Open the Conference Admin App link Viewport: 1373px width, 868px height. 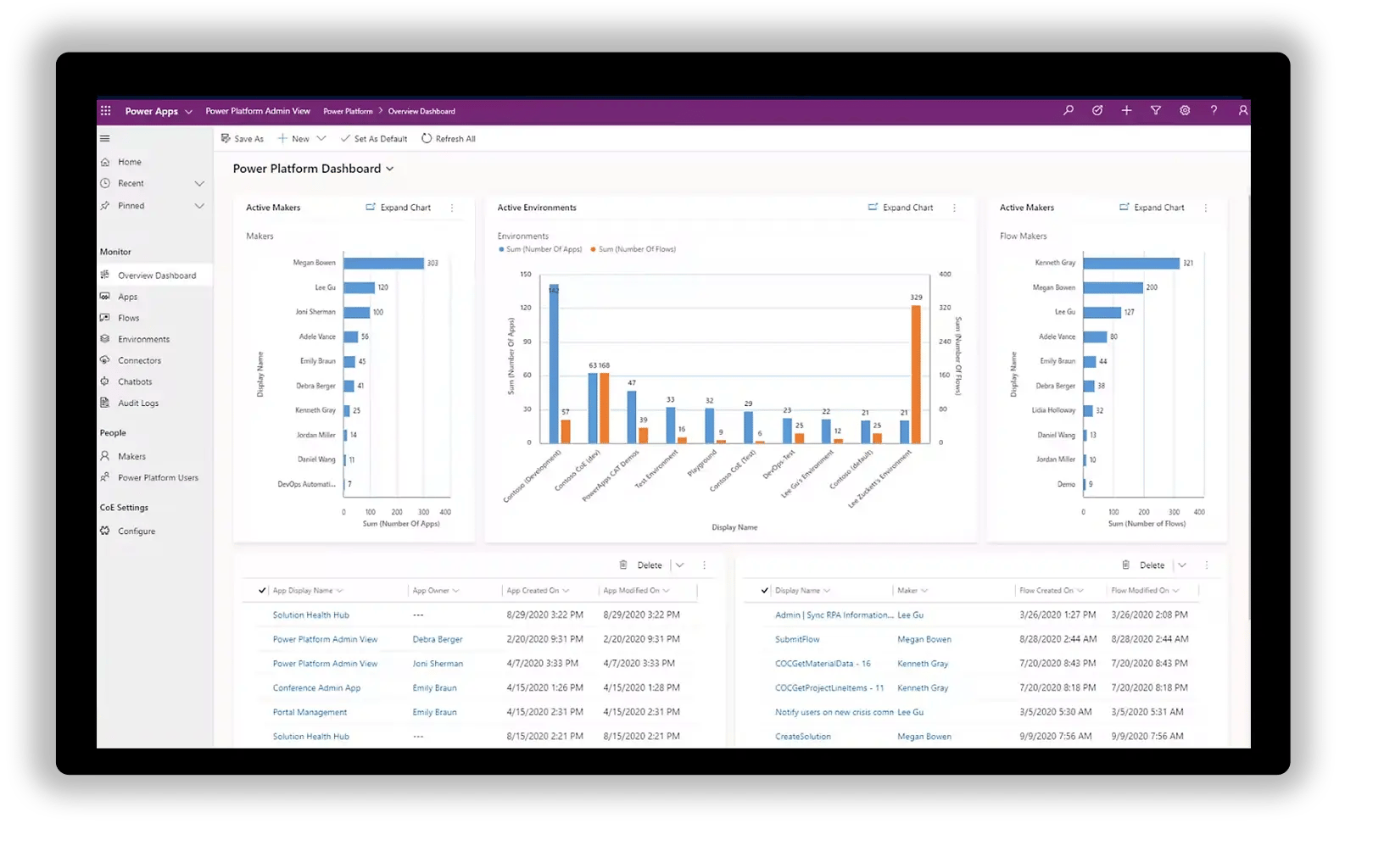(316, 688)
